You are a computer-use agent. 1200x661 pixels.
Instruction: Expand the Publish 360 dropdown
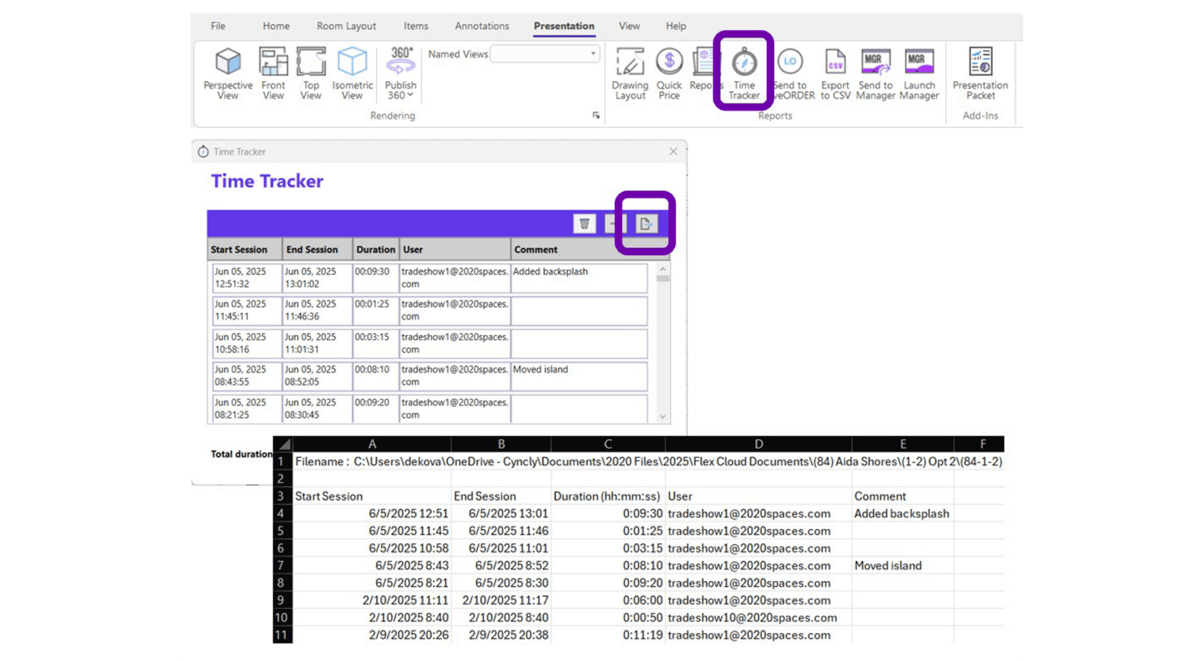click(x=401, y=96)
